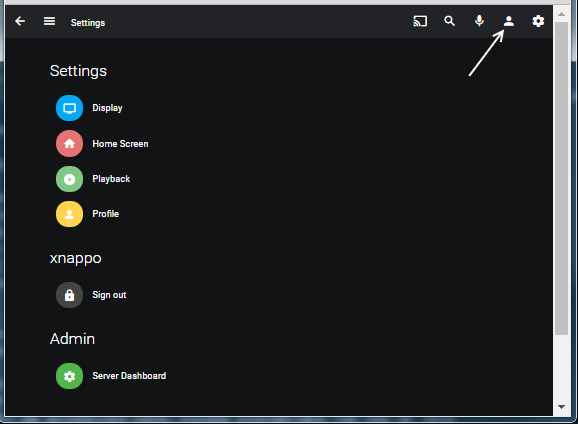
Task: Click the yellow Profile person icon
Action: [x=69, y=214]
